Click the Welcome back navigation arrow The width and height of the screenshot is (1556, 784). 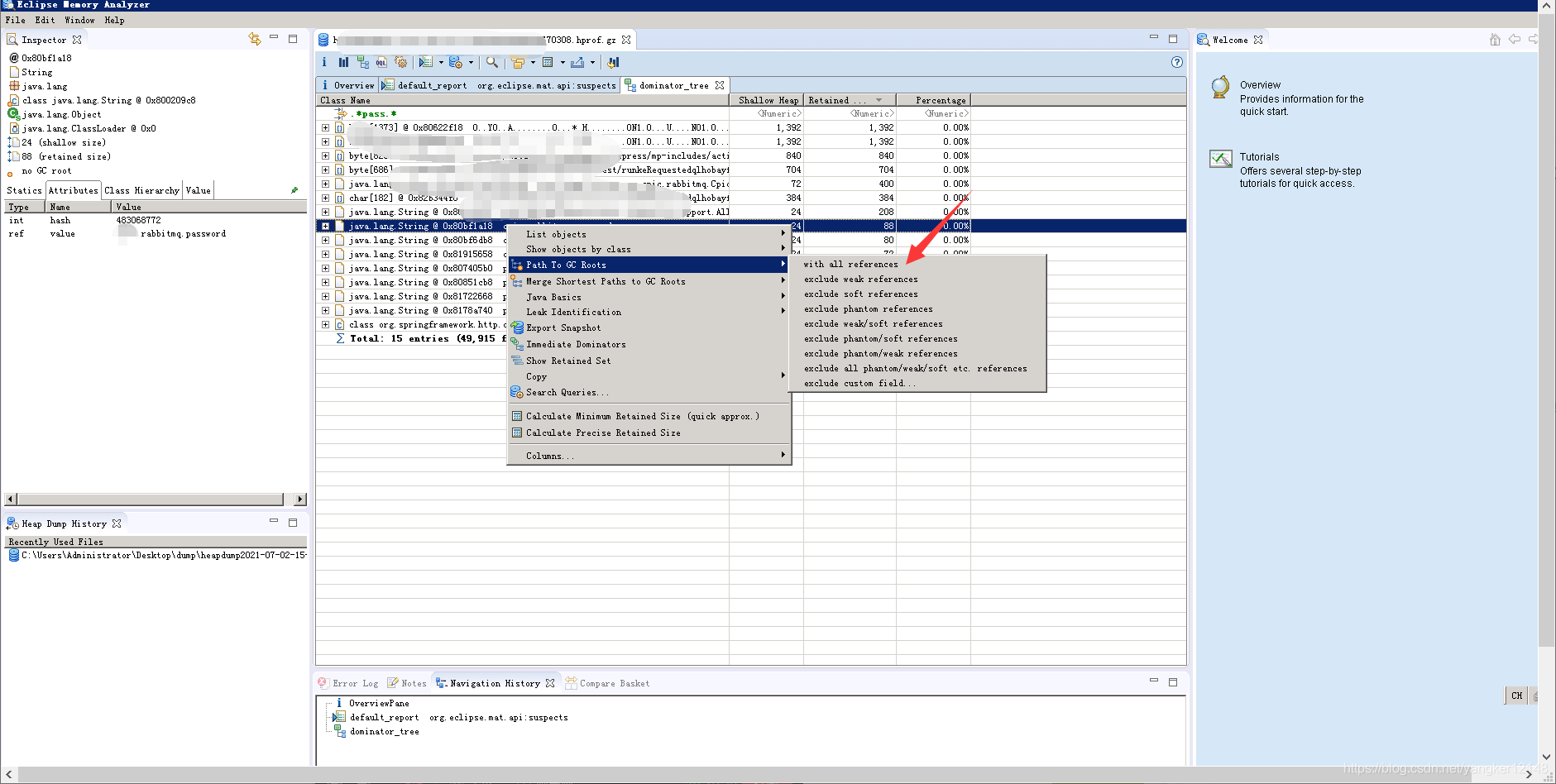(1515, 39)
